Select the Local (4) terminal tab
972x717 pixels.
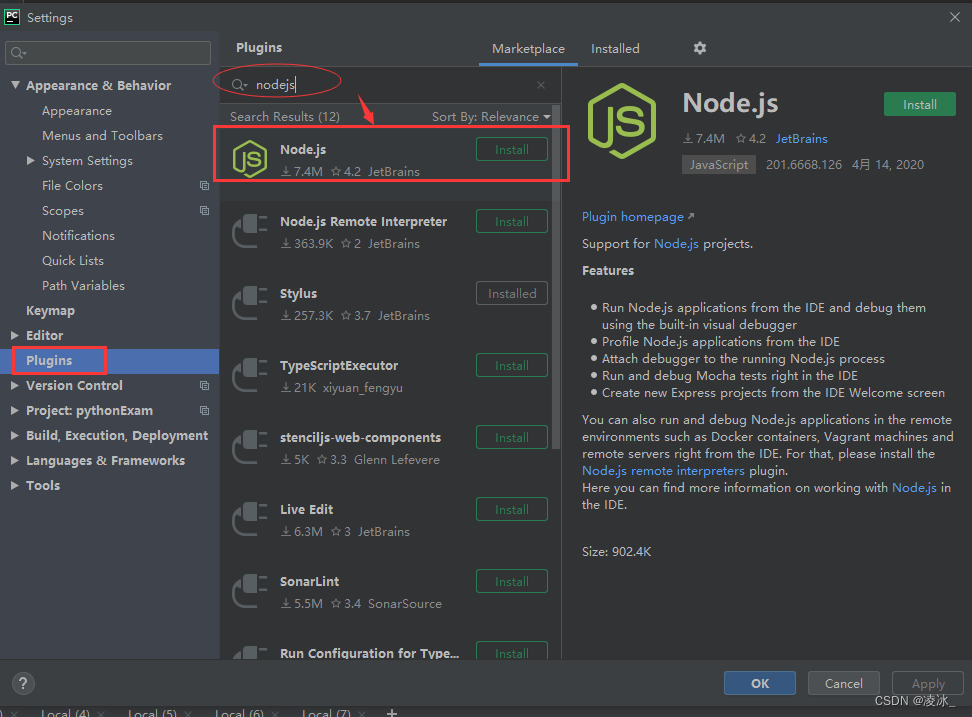tap(65, 713)
